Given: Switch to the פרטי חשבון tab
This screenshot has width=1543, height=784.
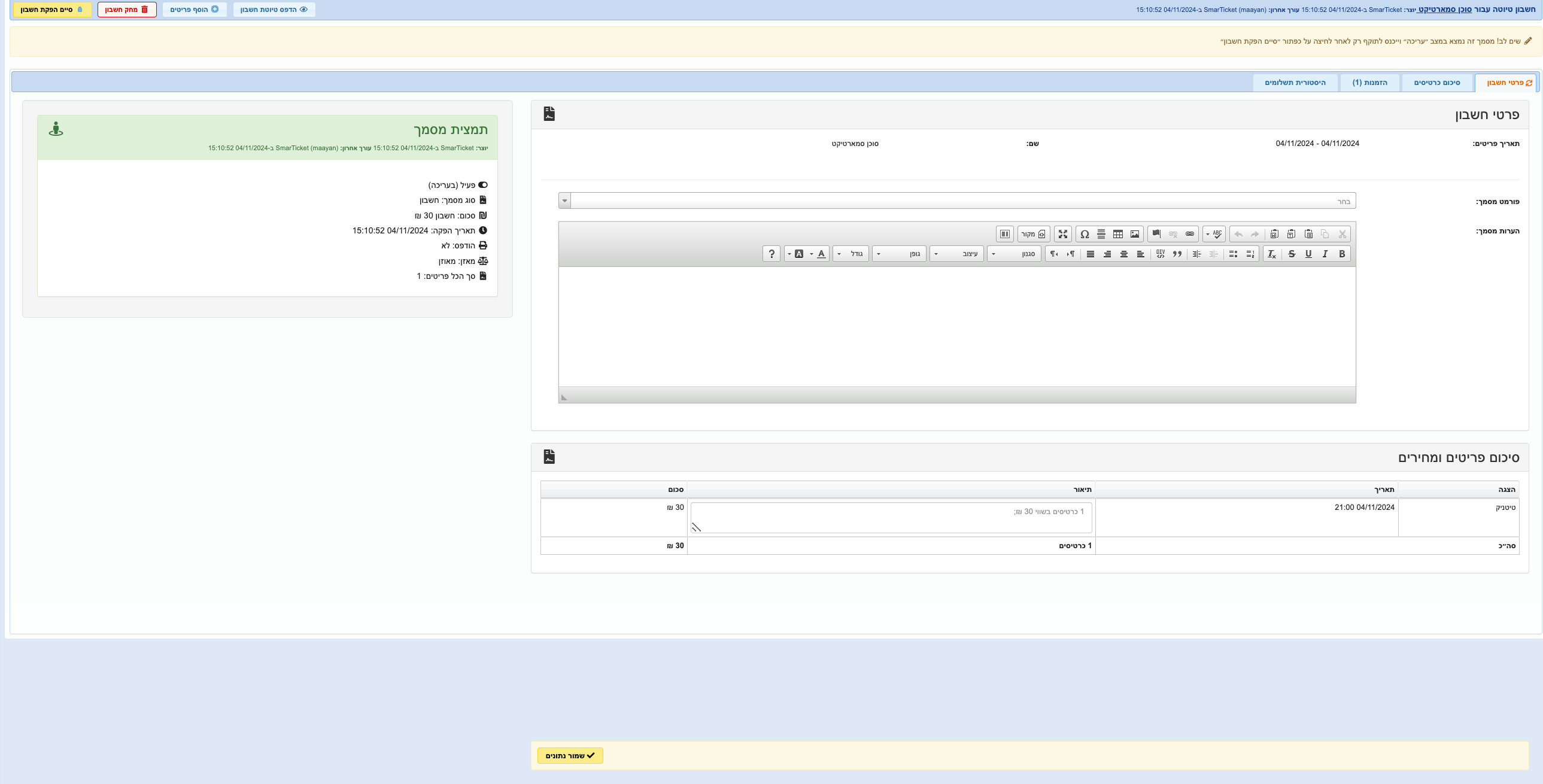Looking at the screenshot, I should tap(1506, 83).
